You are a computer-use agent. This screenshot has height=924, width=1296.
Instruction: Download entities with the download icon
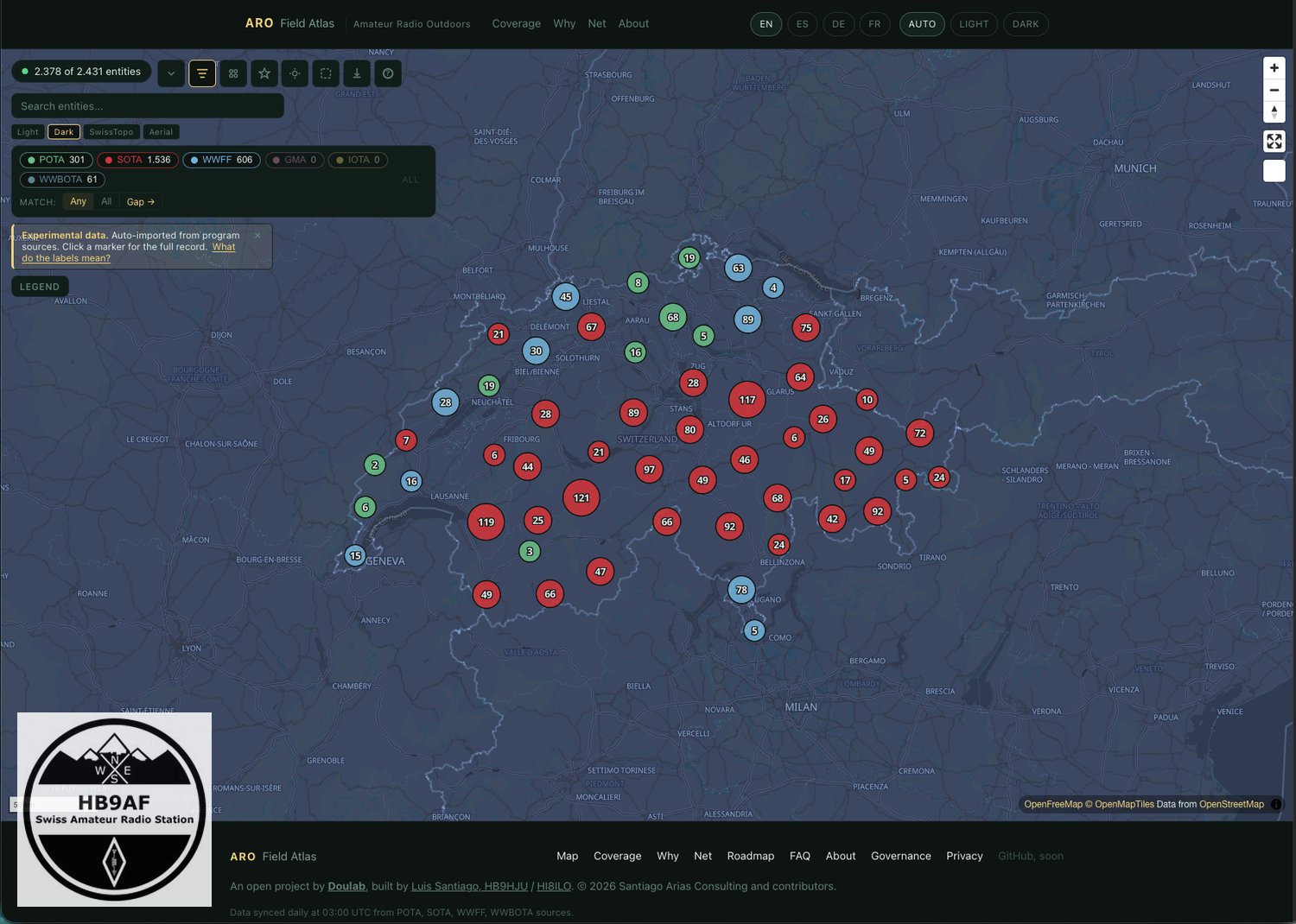pyautogui.click(x=357, y=73)
